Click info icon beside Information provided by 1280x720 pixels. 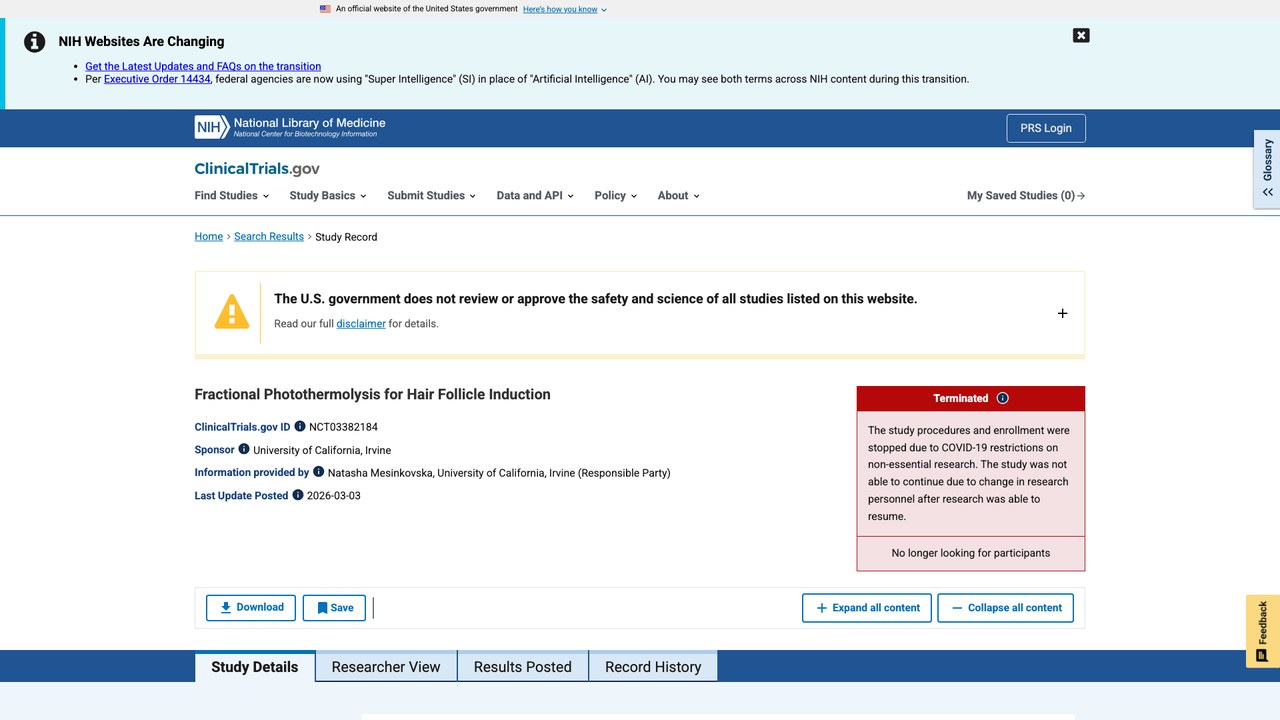click(x=318, y=472)
